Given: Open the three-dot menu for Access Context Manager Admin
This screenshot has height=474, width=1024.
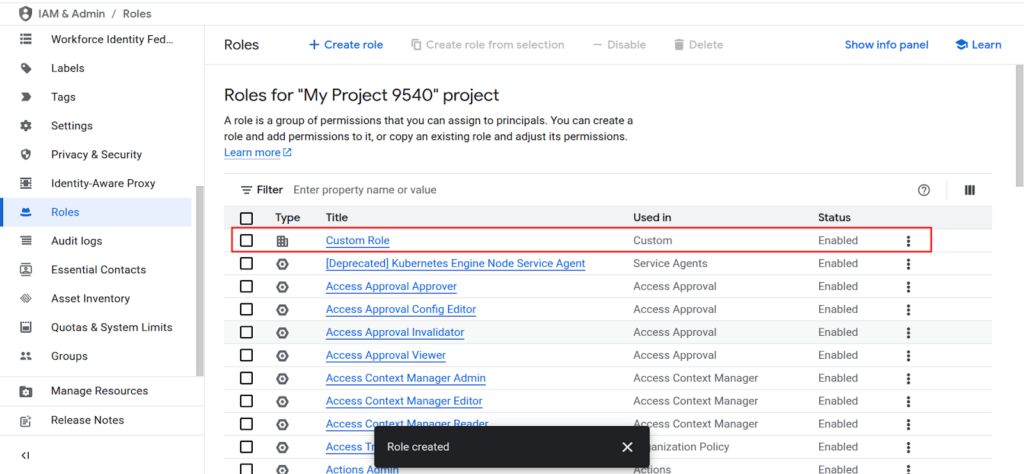Looking at the screenshot, I should tap(908, 378).
